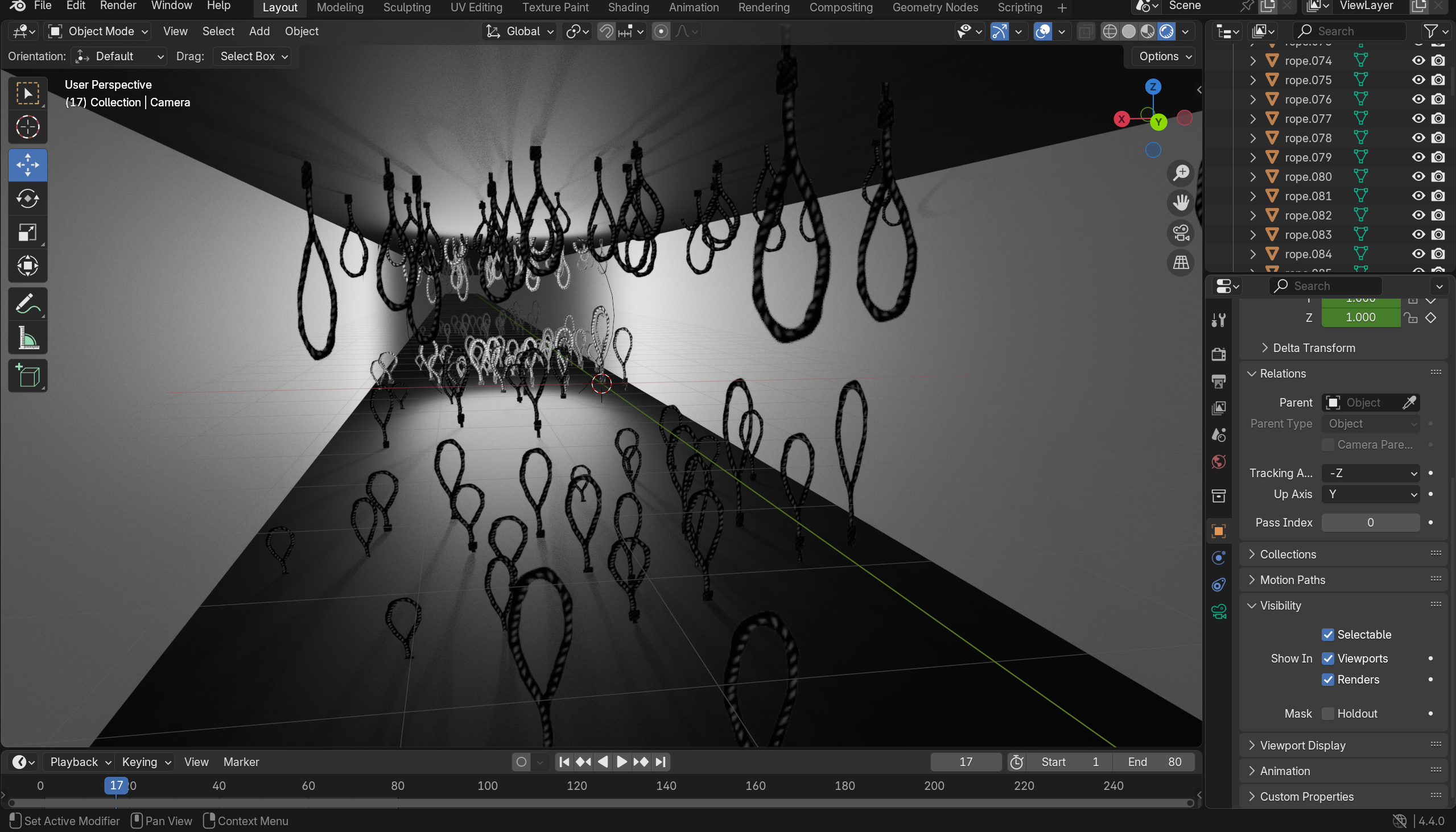Hide rope.078 in the viewport
The height and width of the screenshot is (832, 1456).
point(1418,138)
